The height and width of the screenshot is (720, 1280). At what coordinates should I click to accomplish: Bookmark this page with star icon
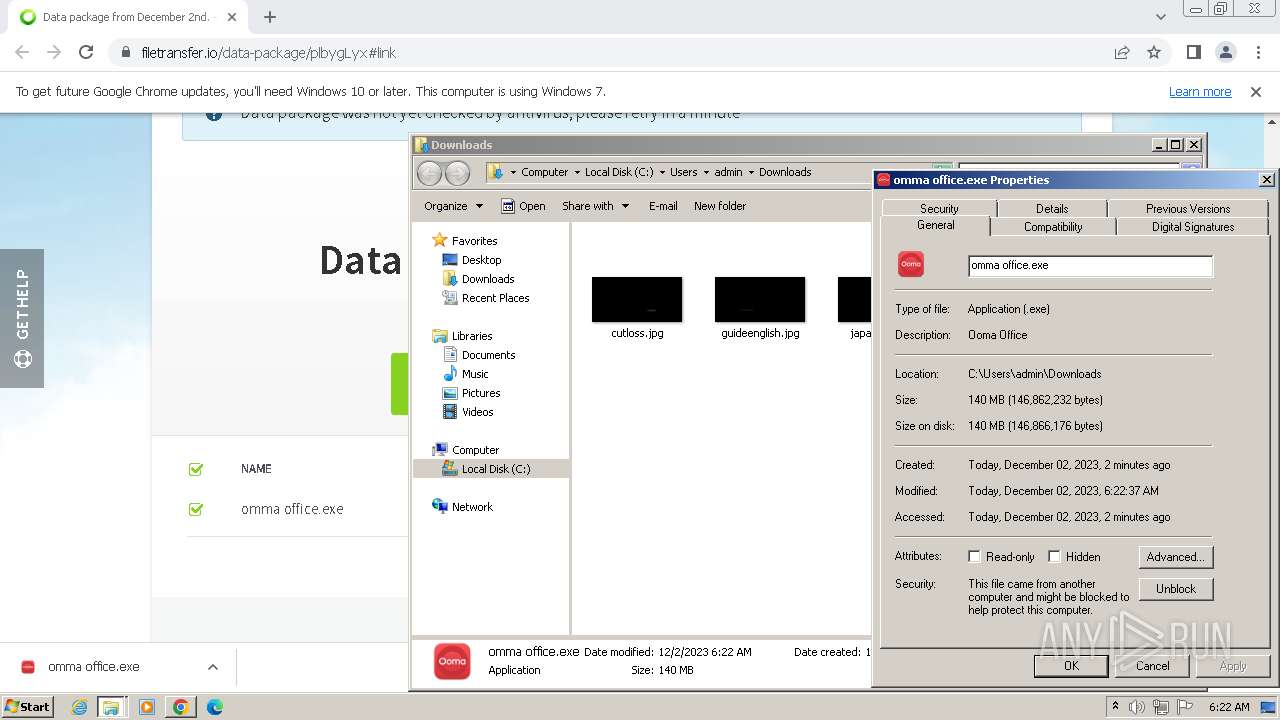tap(1154, 52)
